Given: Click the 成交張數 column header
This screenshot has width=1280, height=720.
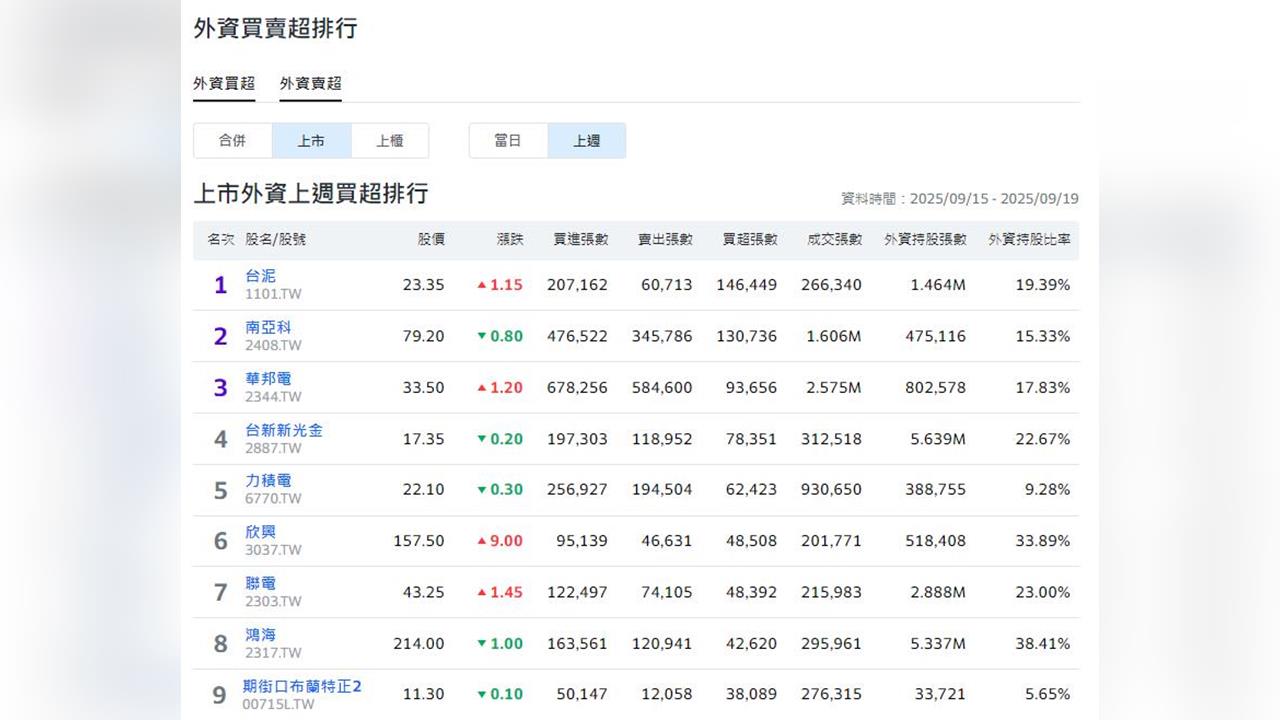Looking at the screenshot, I should [834, 240].
